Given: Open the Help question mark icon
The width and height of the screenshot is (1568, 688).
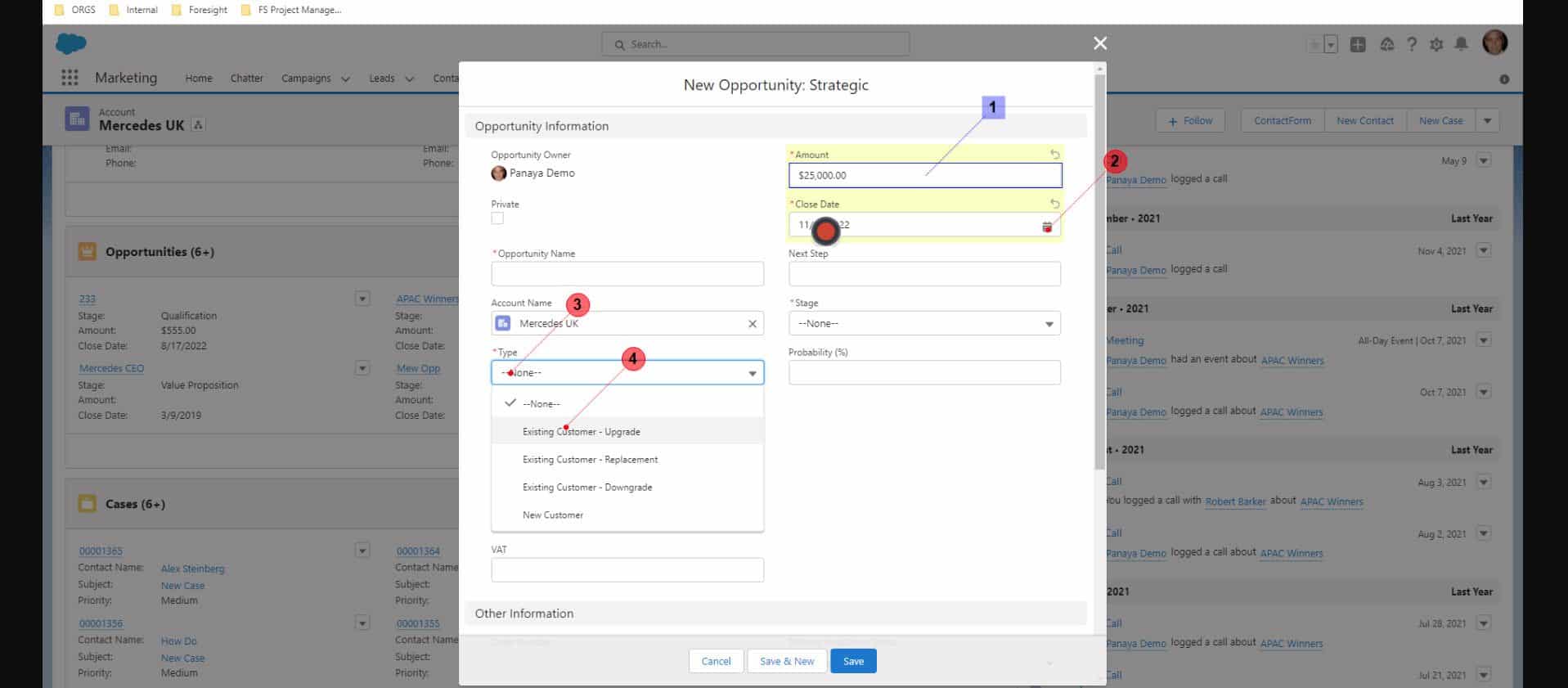Looking at the screenshot, I should click(1412, 45).
